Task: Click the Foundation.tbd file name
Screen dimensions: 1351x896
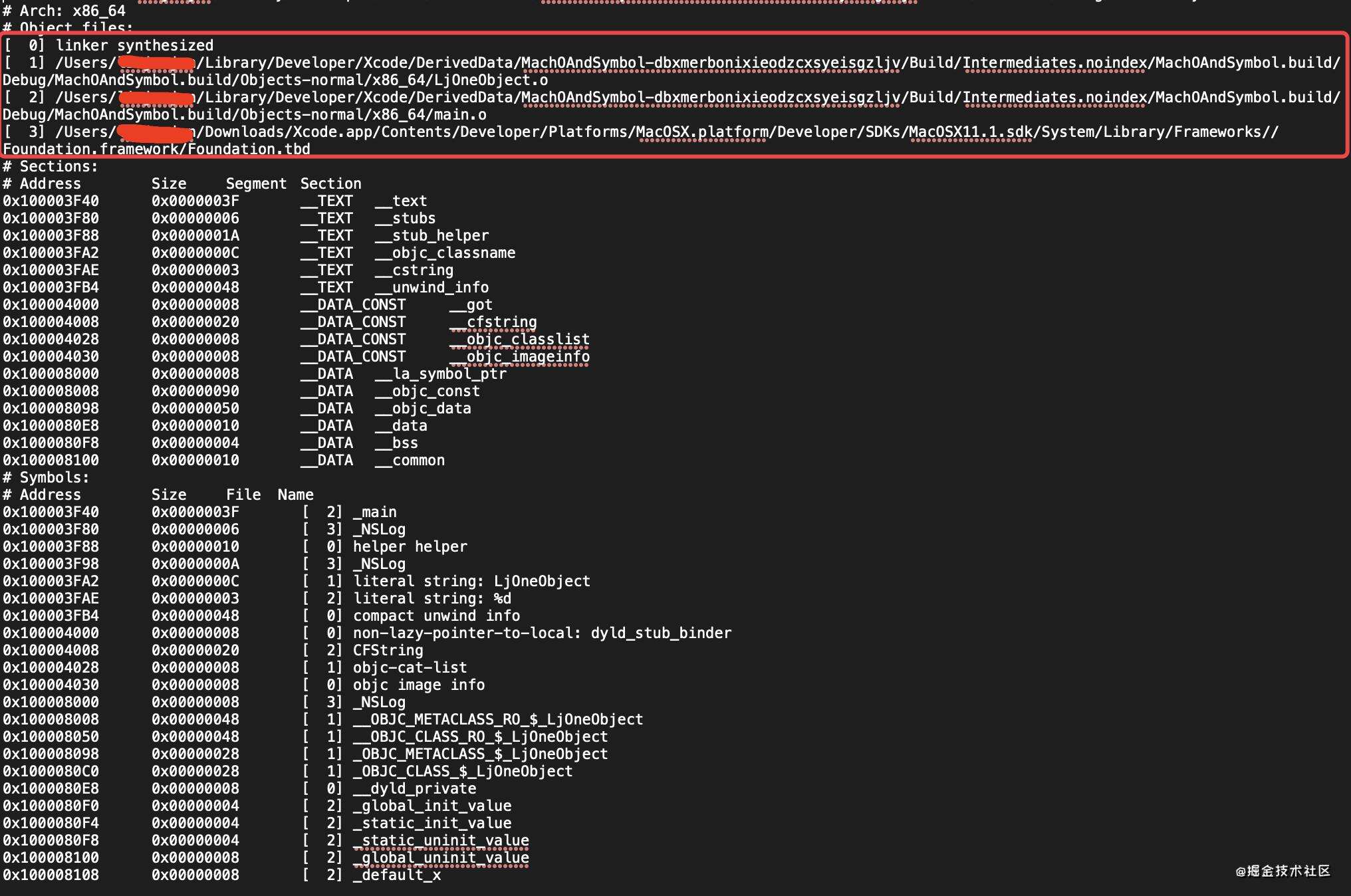Action: (x=249, y=149)
